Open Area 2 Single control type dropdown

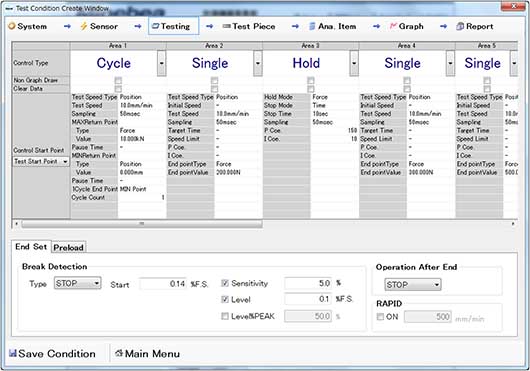(258, 63)
